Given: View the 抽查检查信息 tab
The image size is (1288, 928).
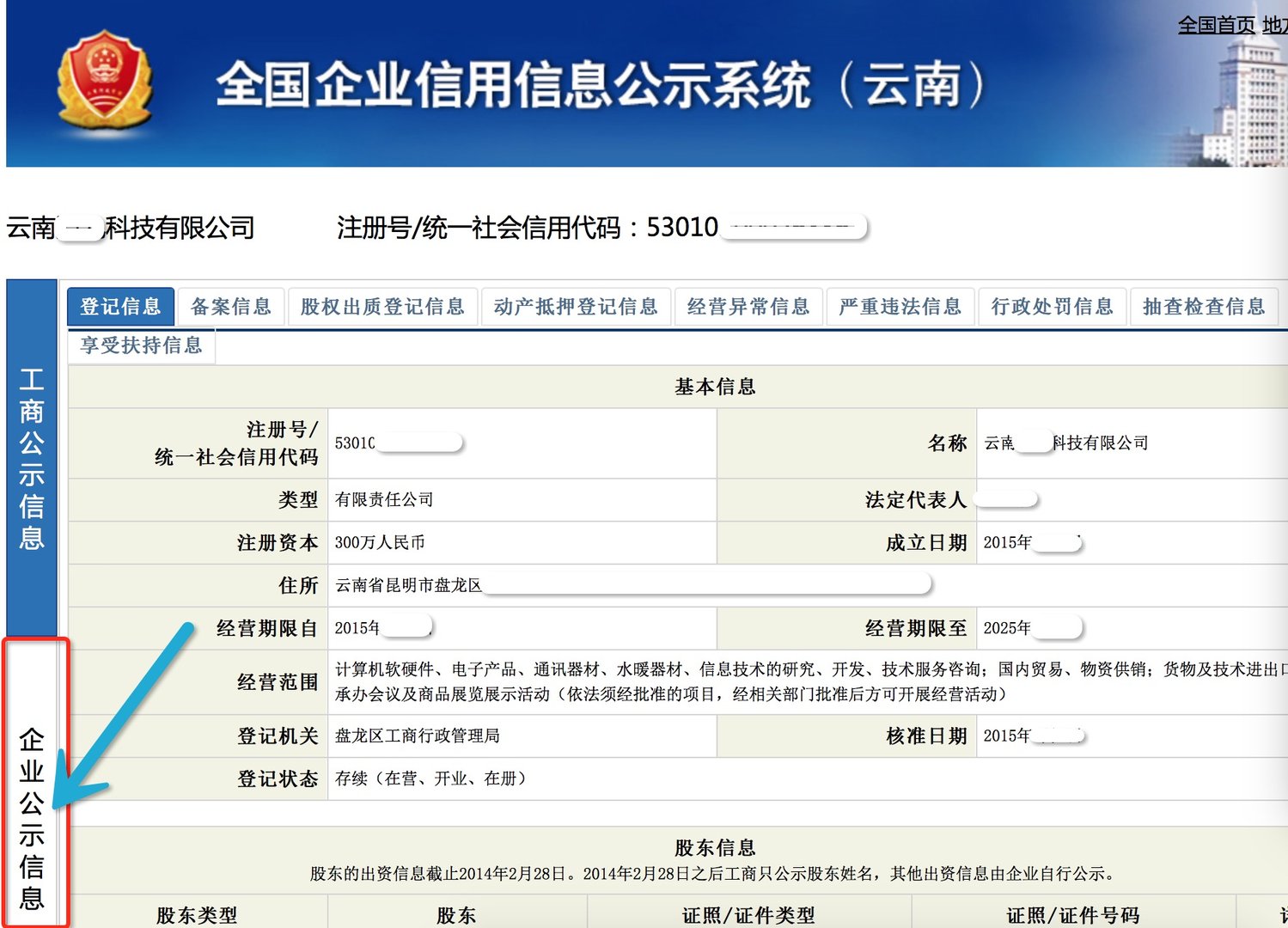Looking at the screenshot, I should pos(1205,306).
